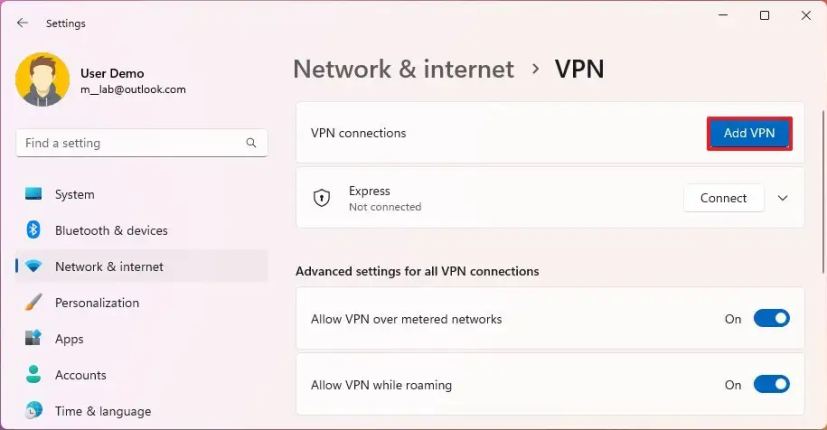Click the back arrow icon
Viewport: 827px width, 430px height.
[22, 23]
